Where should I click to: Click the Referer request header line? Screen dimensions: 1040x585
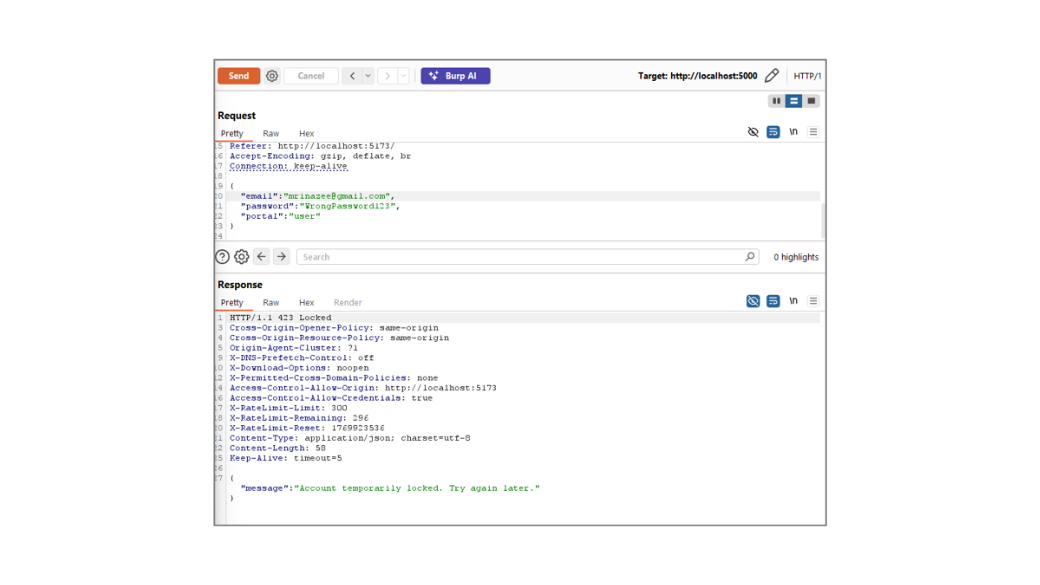pyautogui.click(x=312, y=146)
